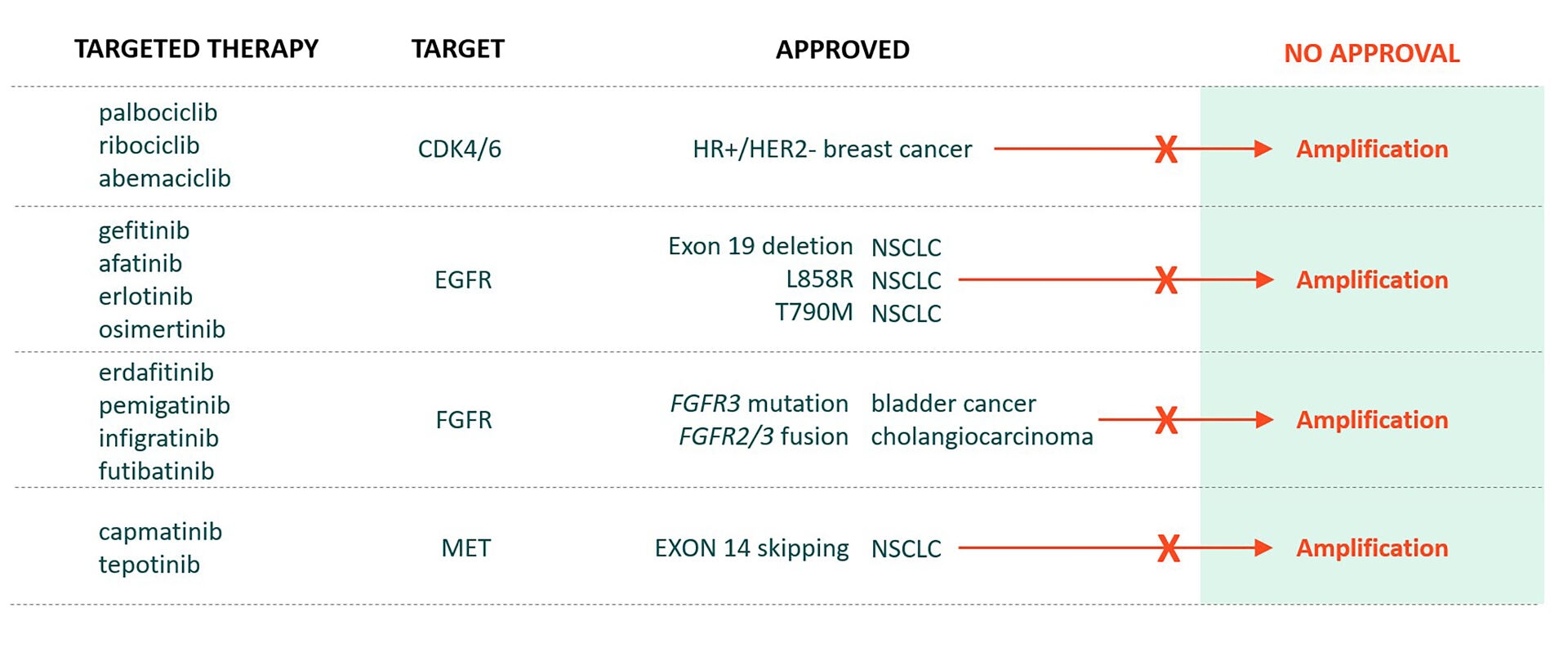1568x648 pixels.
Task: Click the drug name capmatinib
Action: [x=160, y=532]
